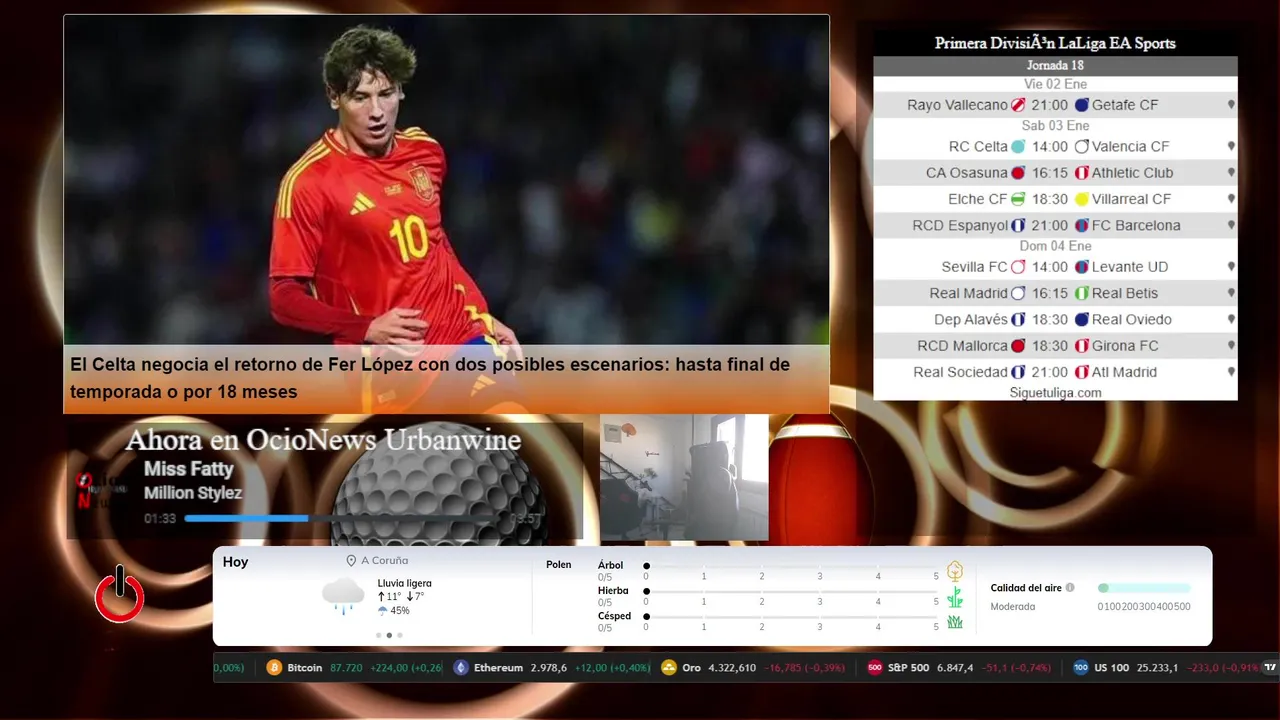Screen dimensions: 1280x720
Task: Click the Million Stylez artist name
Action: pyautogui.click(x=193, y=493)
